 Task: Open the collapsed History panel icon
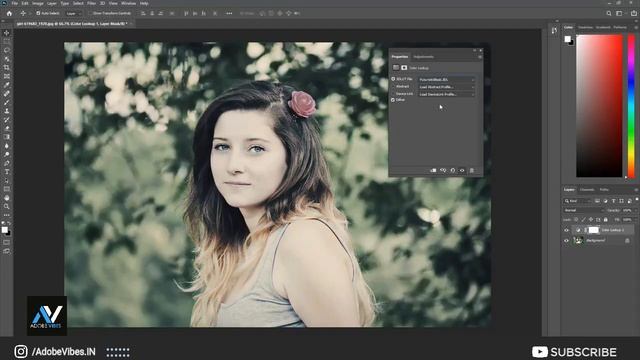(x=554, y=31)
